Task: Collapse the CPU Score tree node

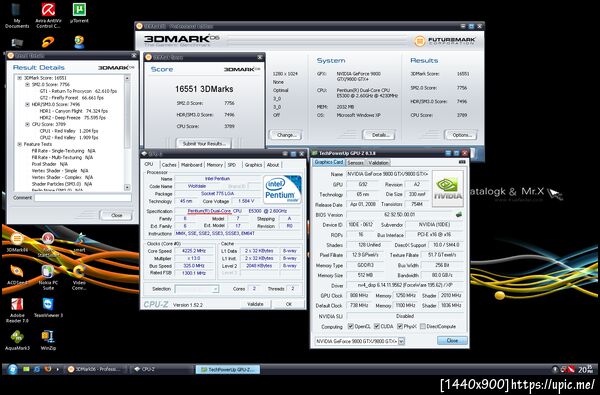Action: pyautogui.click(x=27, y=124)
